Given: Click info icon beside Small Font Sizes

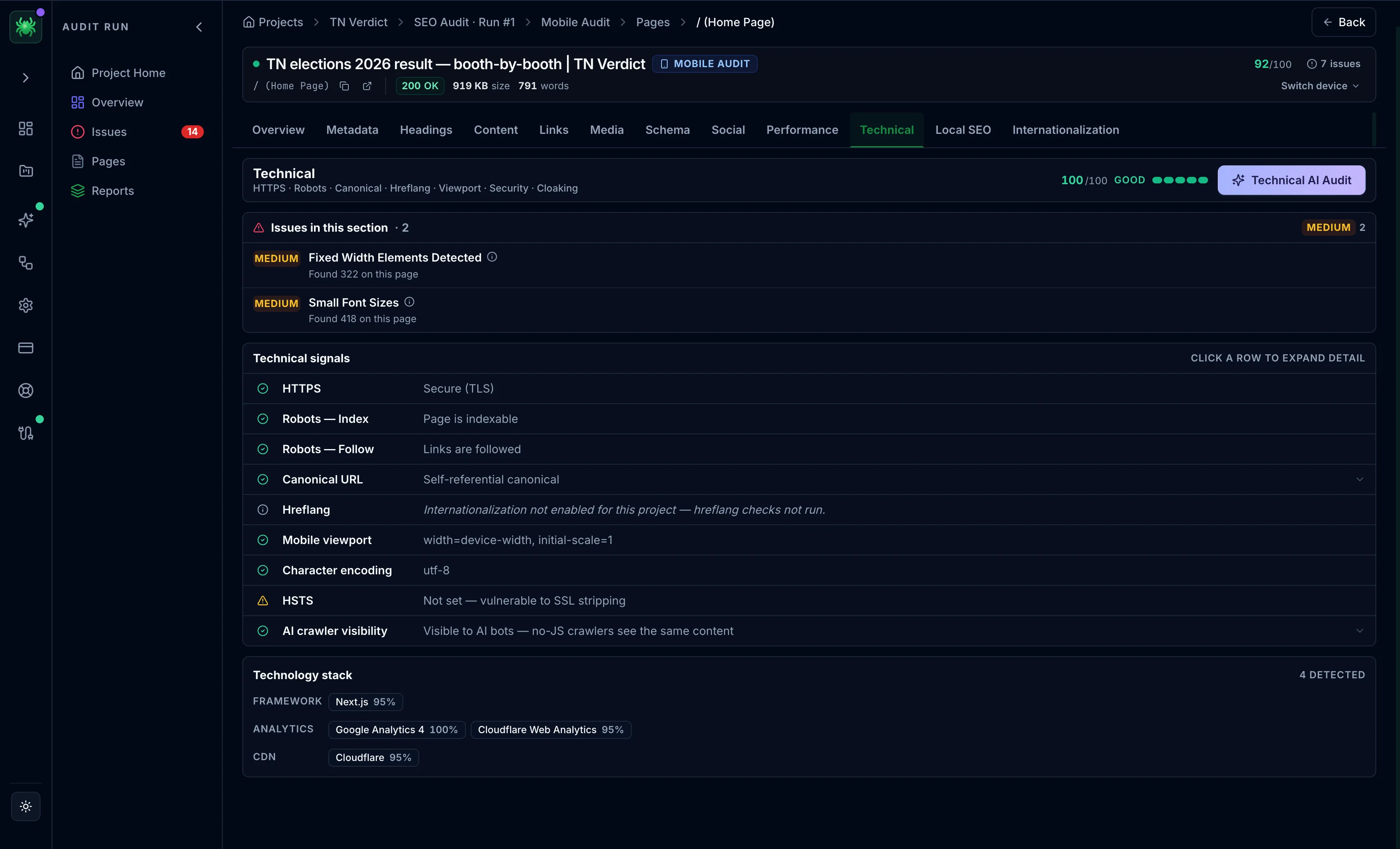Looking at the screenshot, I should point(409,302).
